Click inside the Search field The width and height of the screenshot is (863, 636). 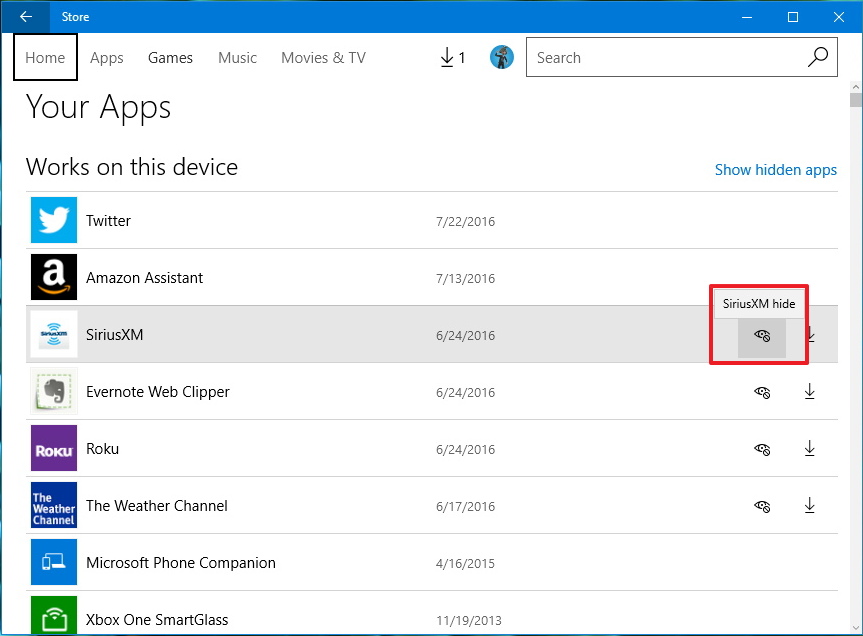[650, 57]
